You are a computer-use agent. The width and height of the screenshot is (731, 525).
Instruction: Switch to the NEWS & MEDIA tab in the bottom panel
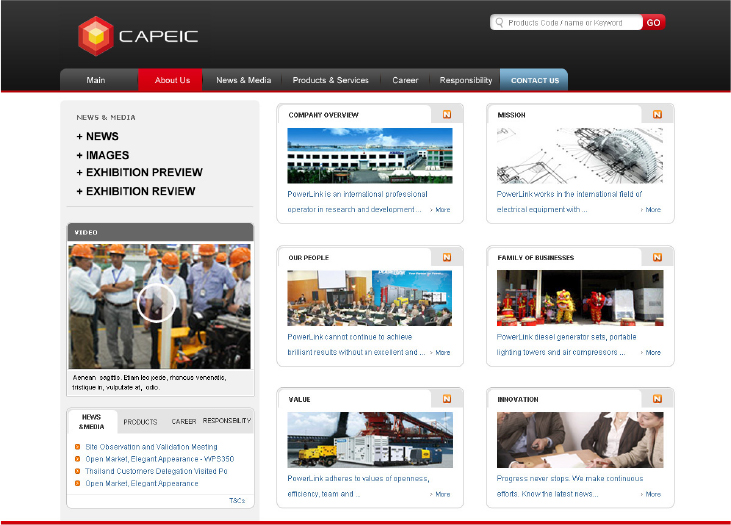pyautogui.click(x=91, y=421)
